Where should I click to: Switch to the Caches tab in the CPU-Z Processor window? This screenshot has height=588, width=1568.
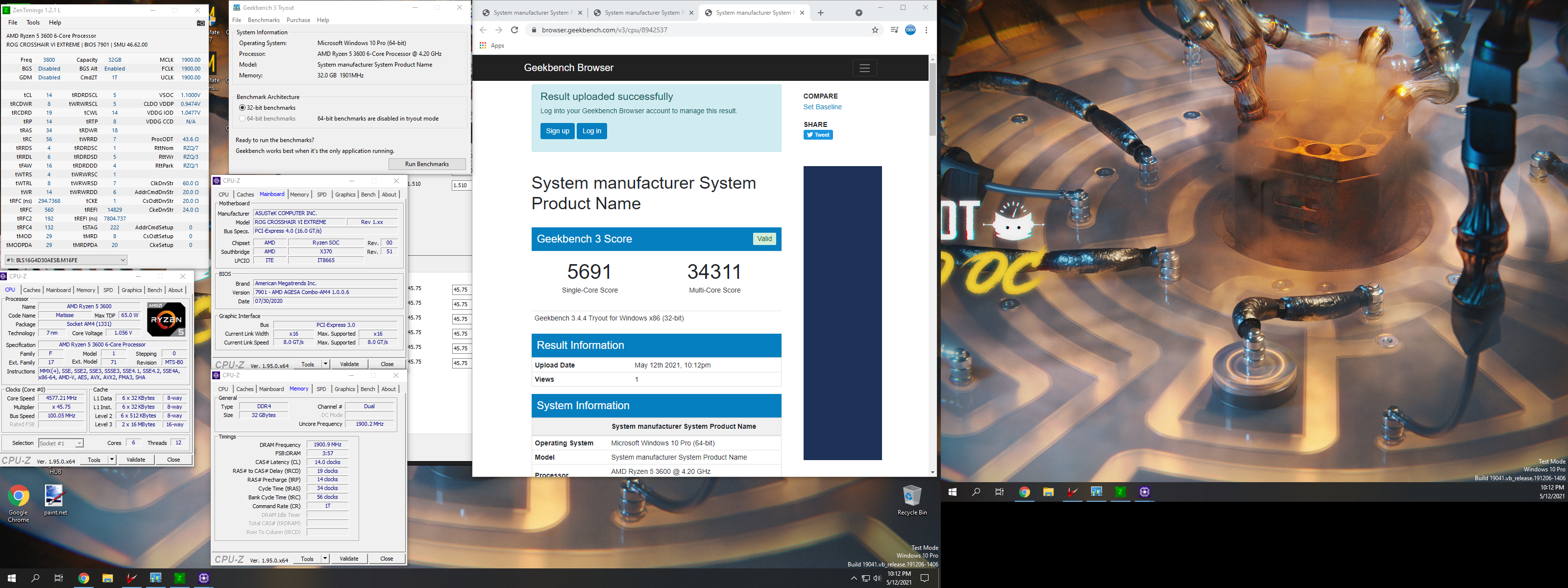32,291
